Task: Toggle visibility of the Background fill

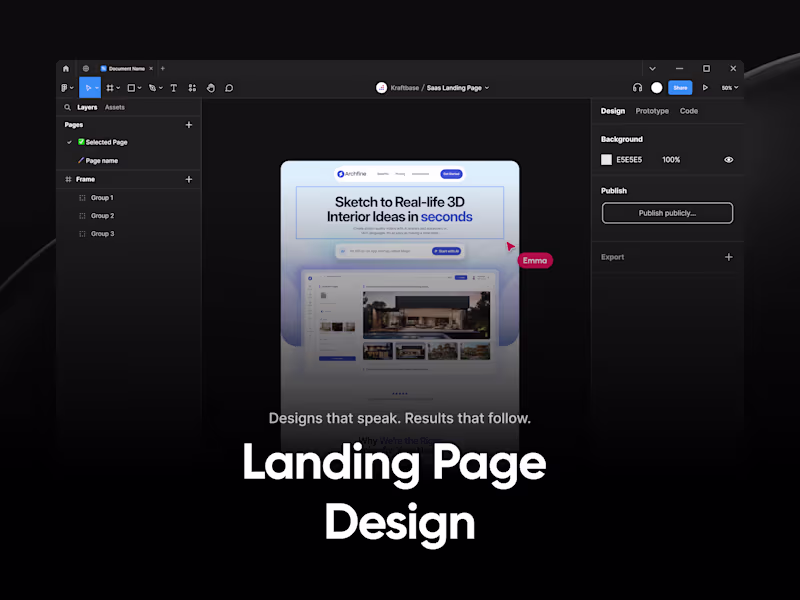Action: click(728, 159)
